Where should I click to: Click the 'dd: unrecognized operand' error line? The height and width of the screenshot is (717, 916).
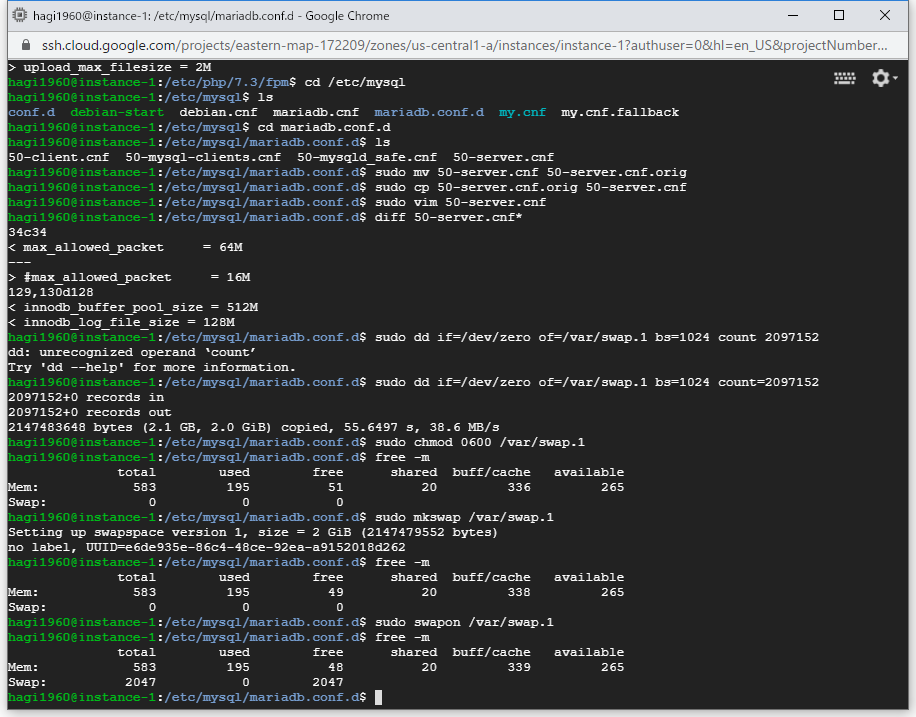pyautogui.click(x=132, y=352)
